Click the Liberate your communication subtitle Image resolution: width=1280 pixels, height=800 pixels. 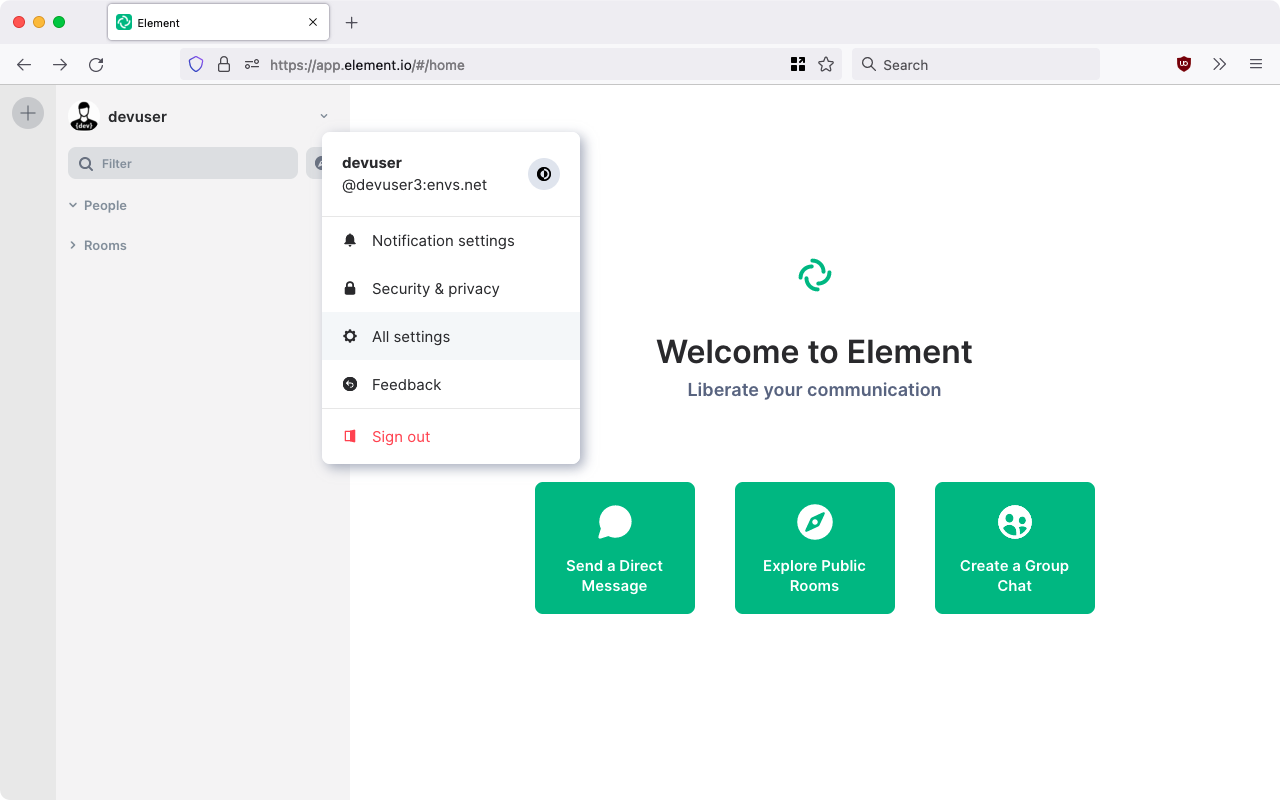coord(814,390)
